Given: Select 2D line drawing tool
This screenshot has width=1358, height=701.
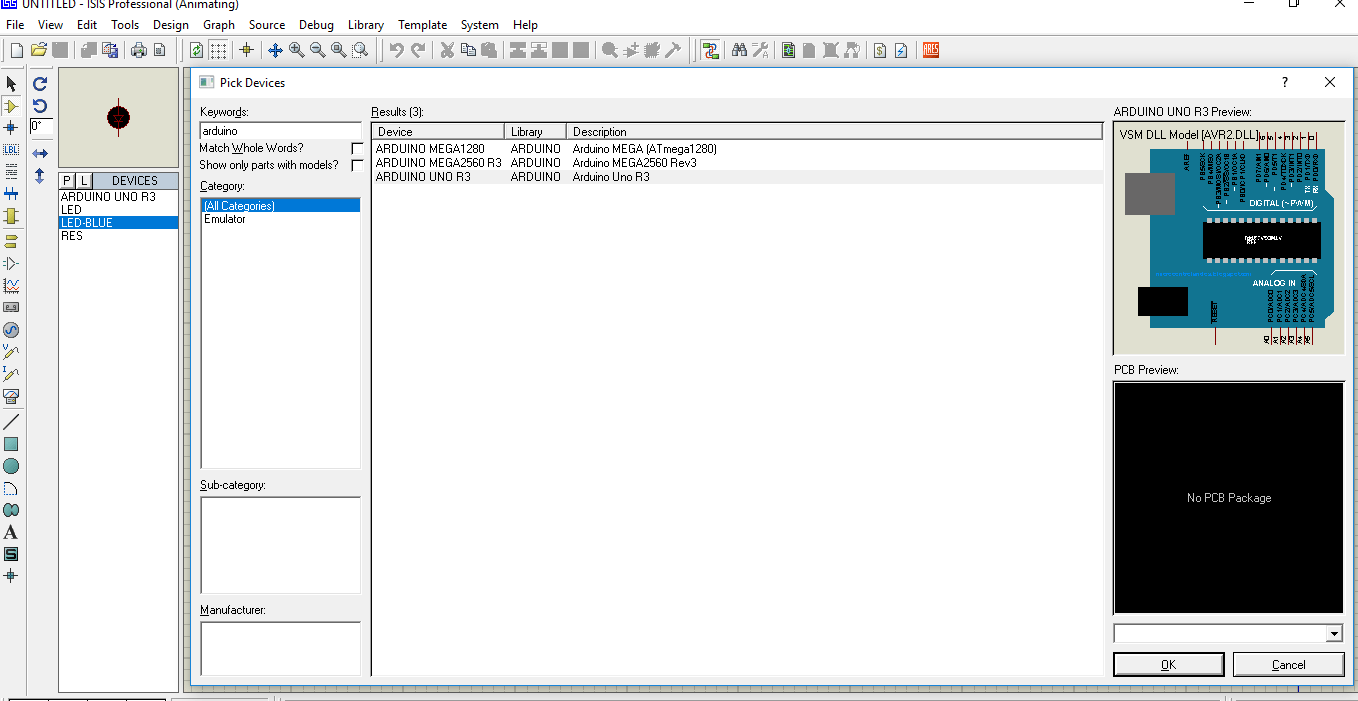Looking at the screenshot, I should point(11,422).
